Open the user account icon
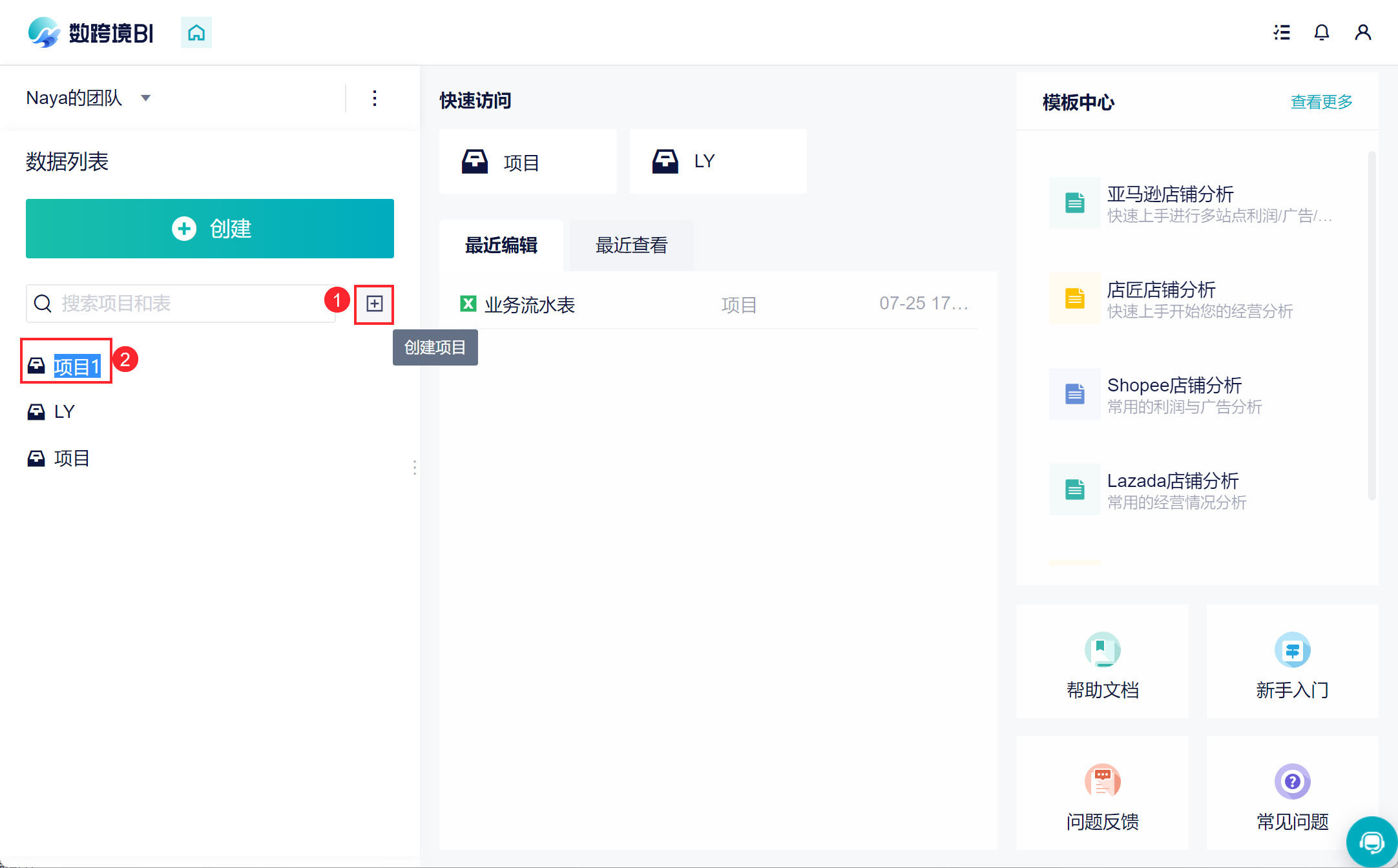This screenshot has height=868, width=1398. (x=1363, y=32)
